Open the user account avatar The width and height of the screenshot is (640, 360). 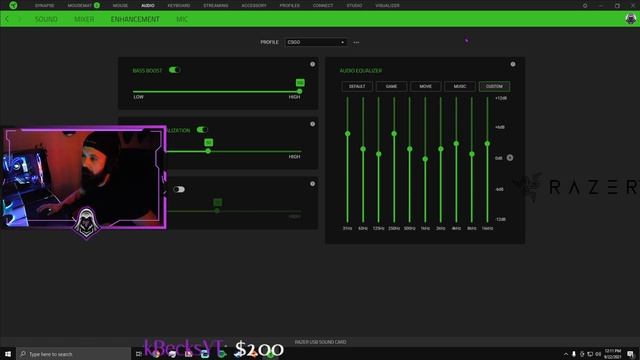coord(631,19)
